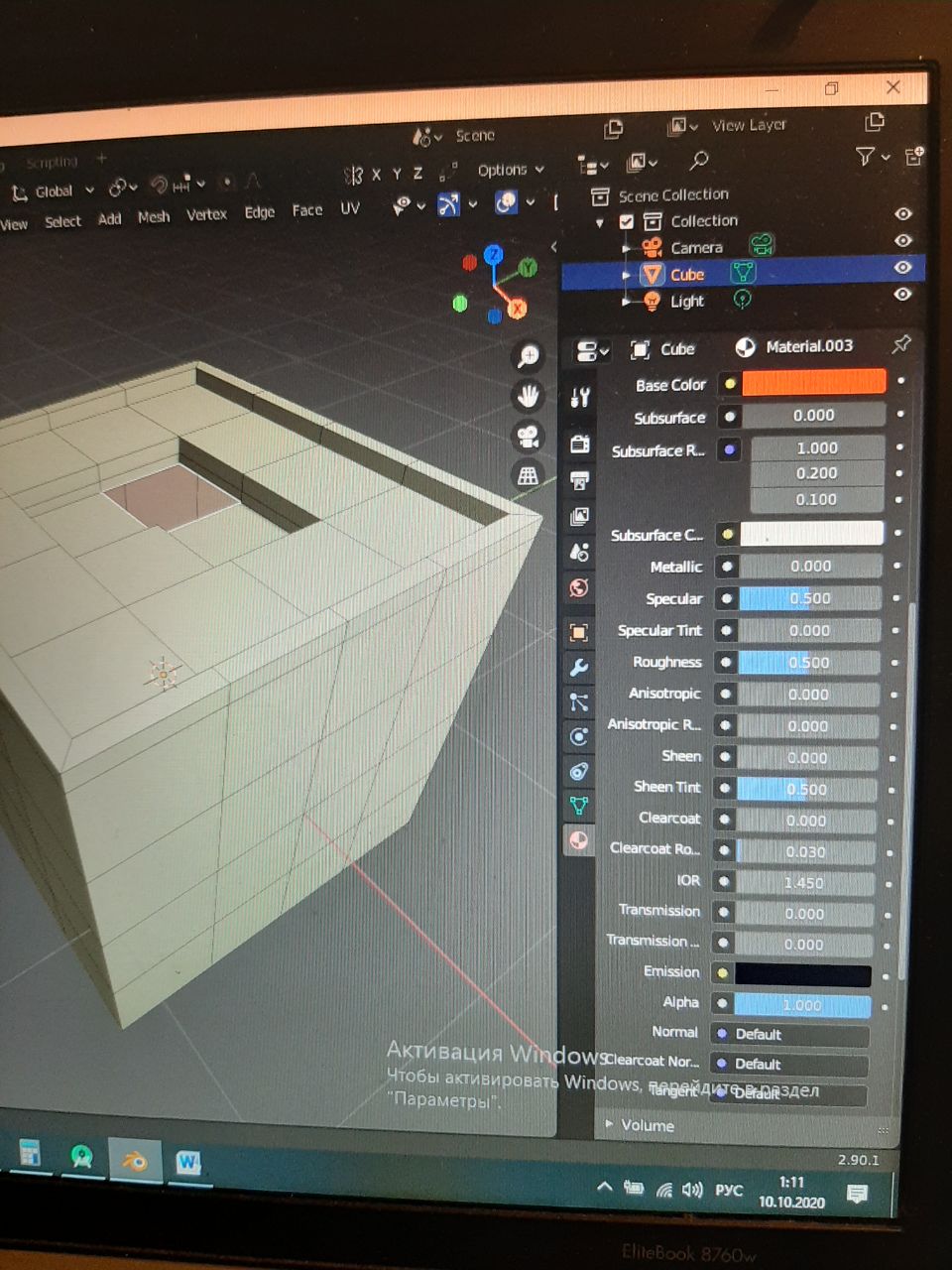Toggle visibility eye for Collection
This screenshot has width=952, height=1270.
[x=902, y=213]
